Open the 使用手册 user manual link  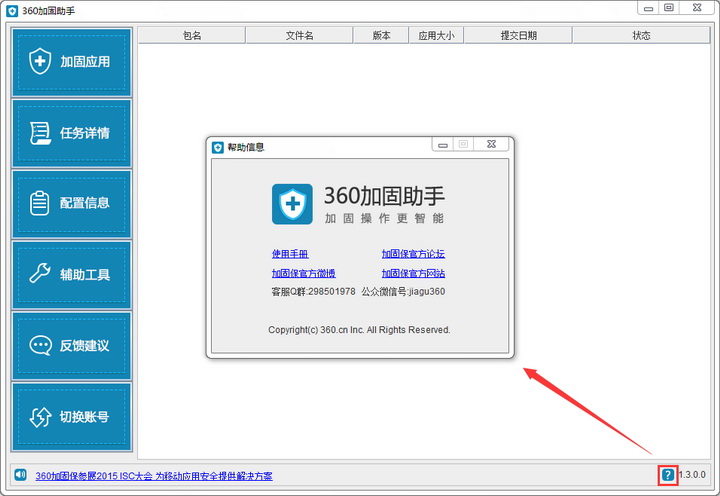(290, 254)
